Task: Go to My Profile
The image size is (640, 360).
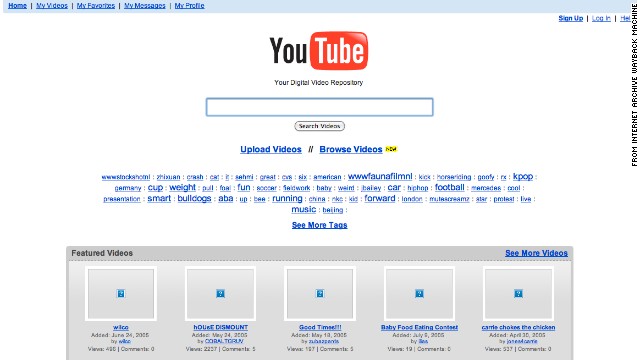Action: click(x=189, y=6)
